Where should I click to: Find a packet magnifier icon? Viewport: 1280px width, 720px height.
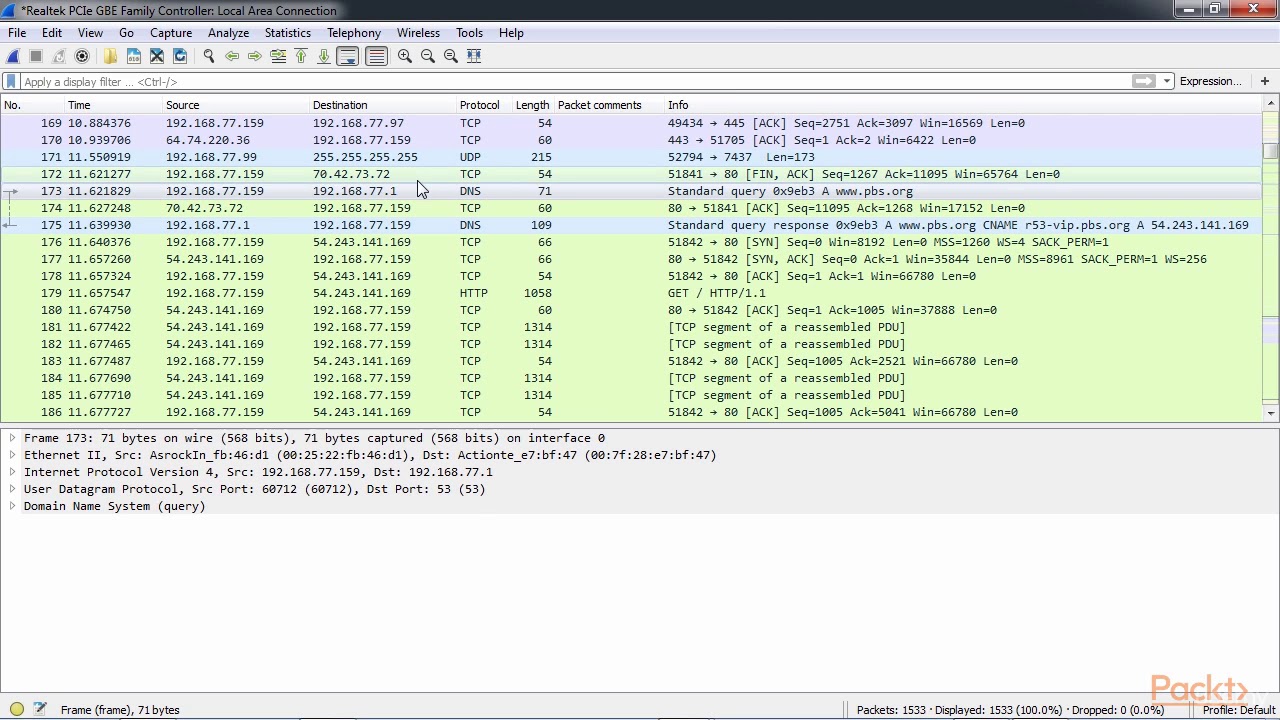click(x=209, y=56)
